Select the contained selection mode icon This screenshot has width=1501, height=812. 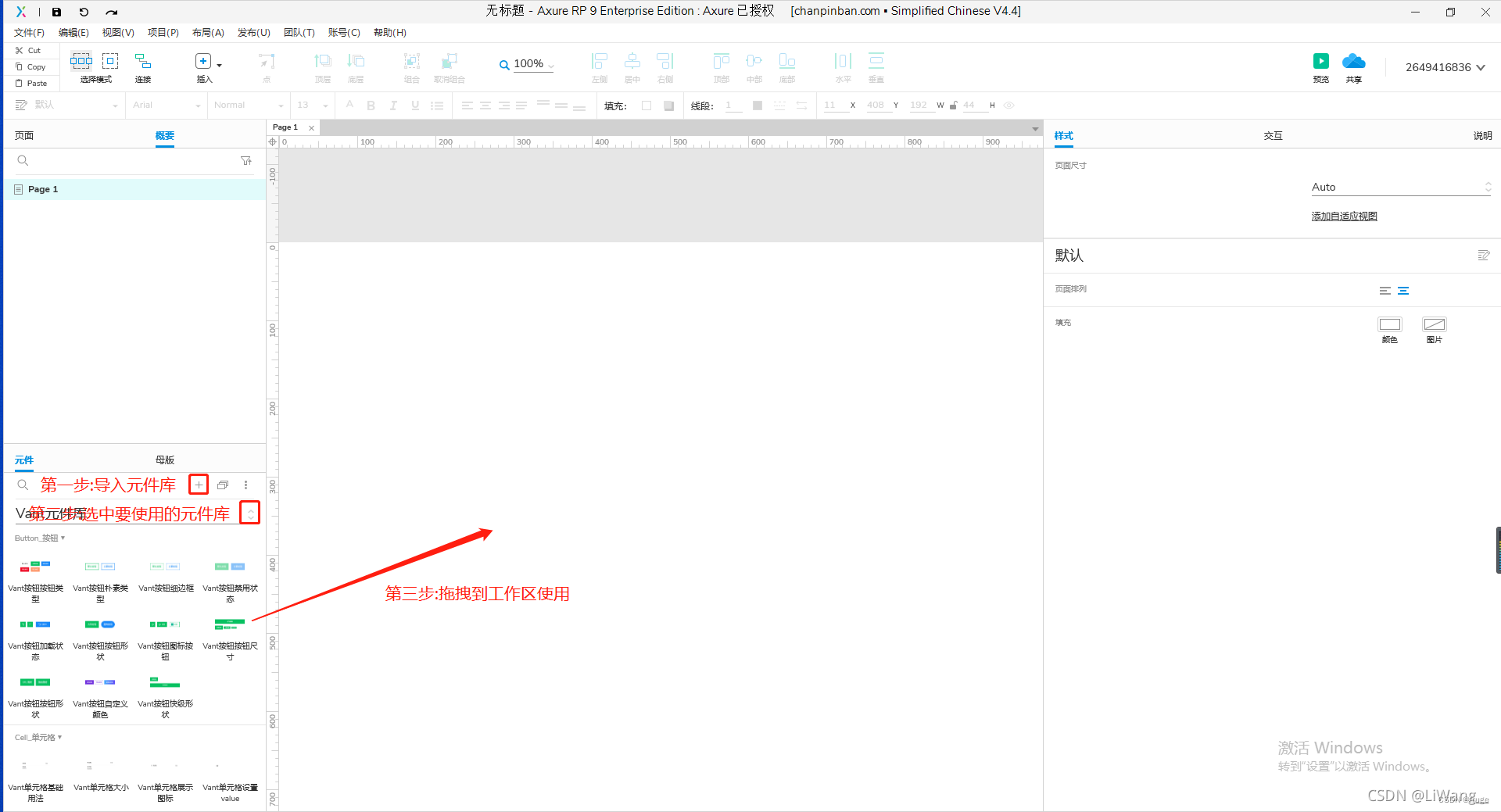[110, 60]
